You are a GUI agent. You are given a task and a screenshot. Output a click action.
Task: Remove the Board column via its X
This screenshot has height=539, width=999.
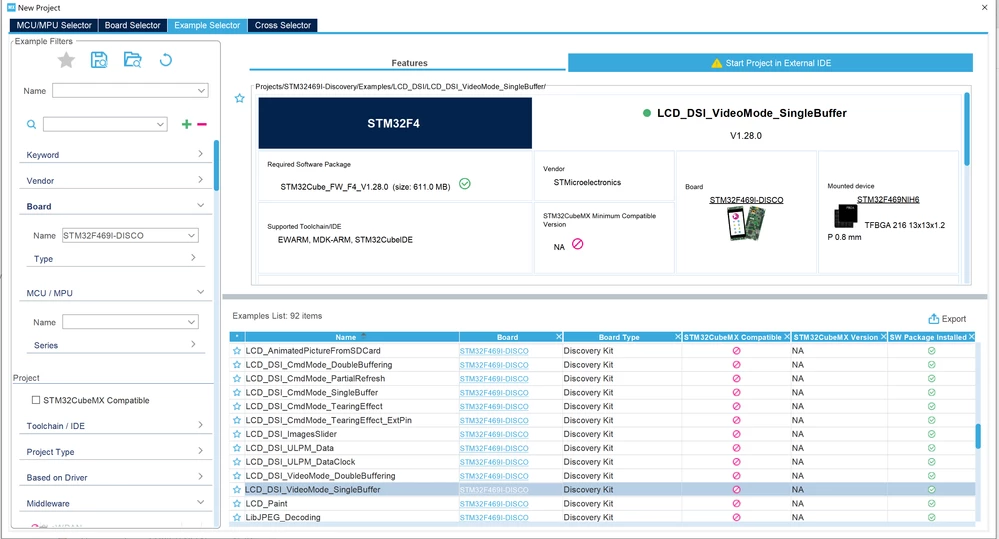[x=559, y=336]
